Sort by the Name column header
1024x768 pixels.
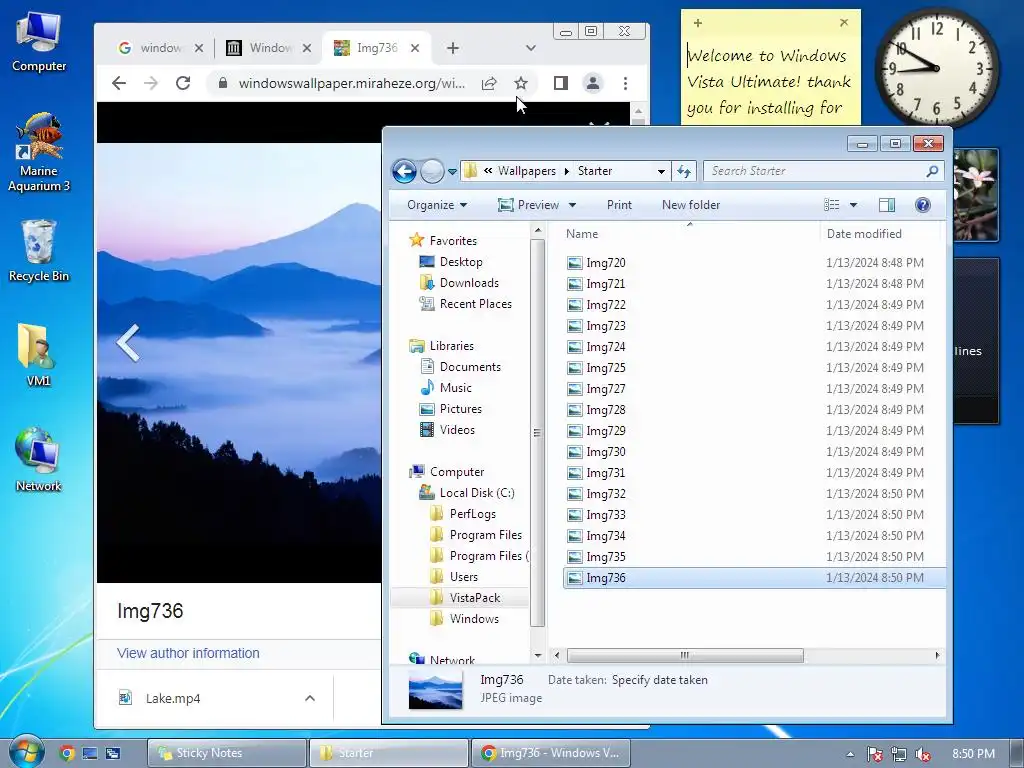point(686,234)
